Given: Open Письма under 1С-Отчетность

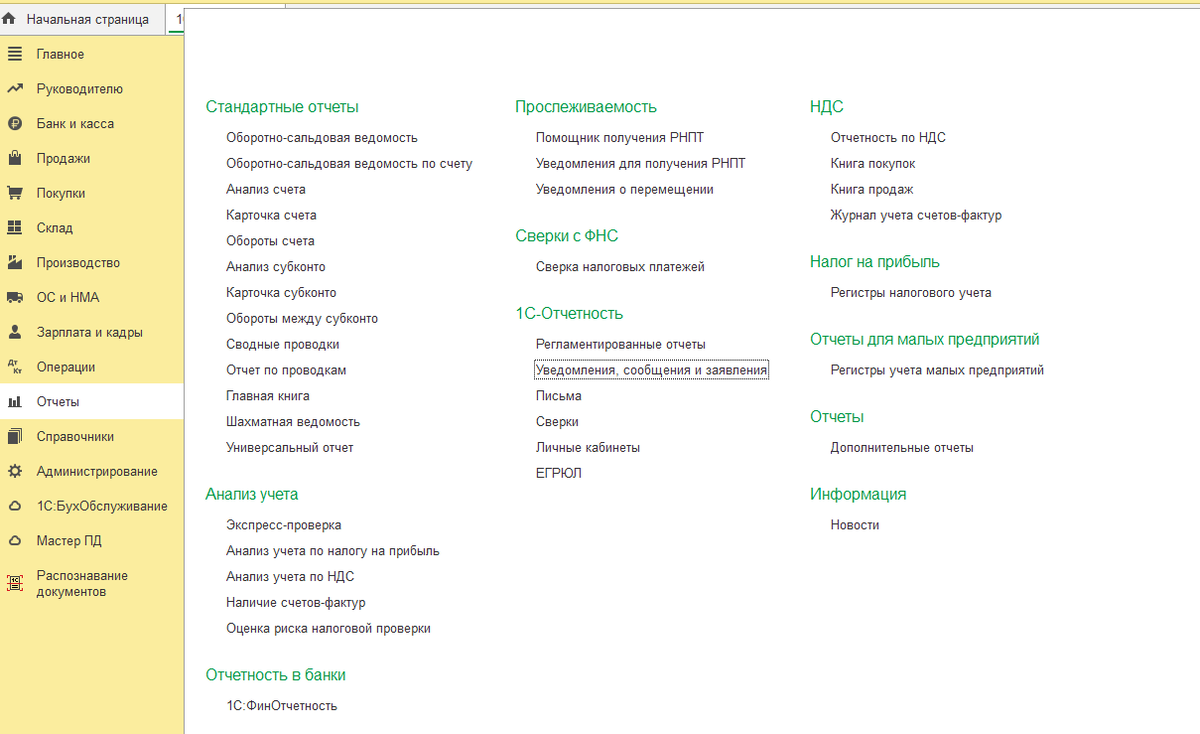Looking at the screenshot, I should point(559,396).
